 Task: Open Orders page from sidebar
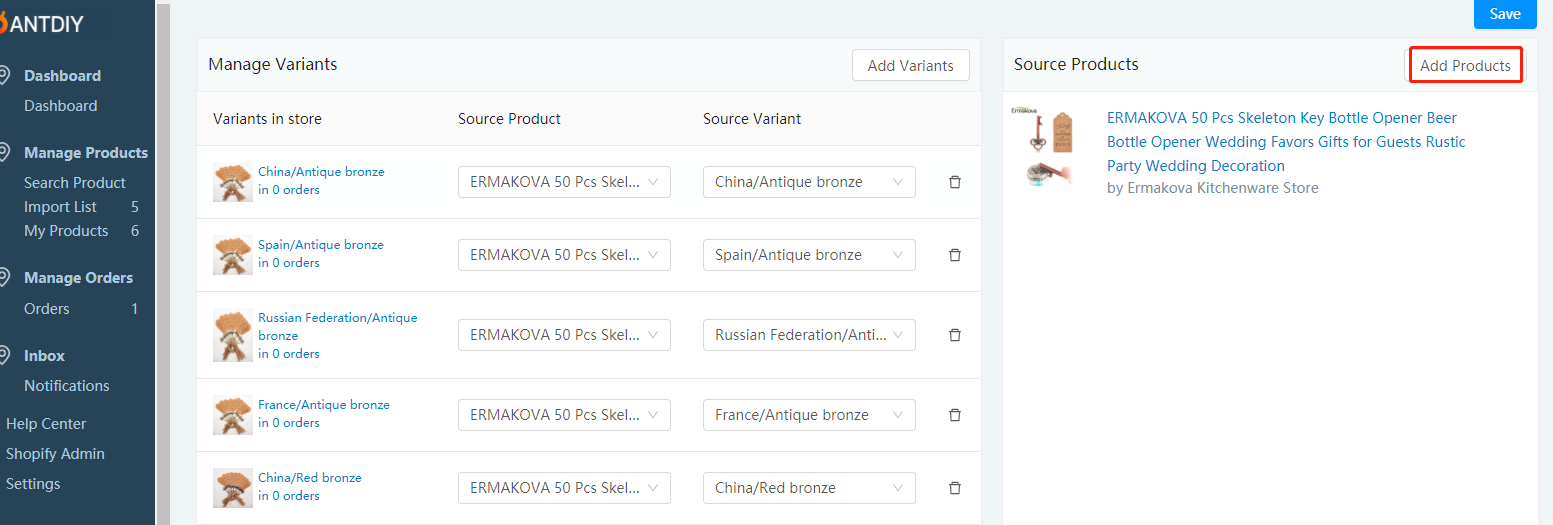(x=47, y=309)
